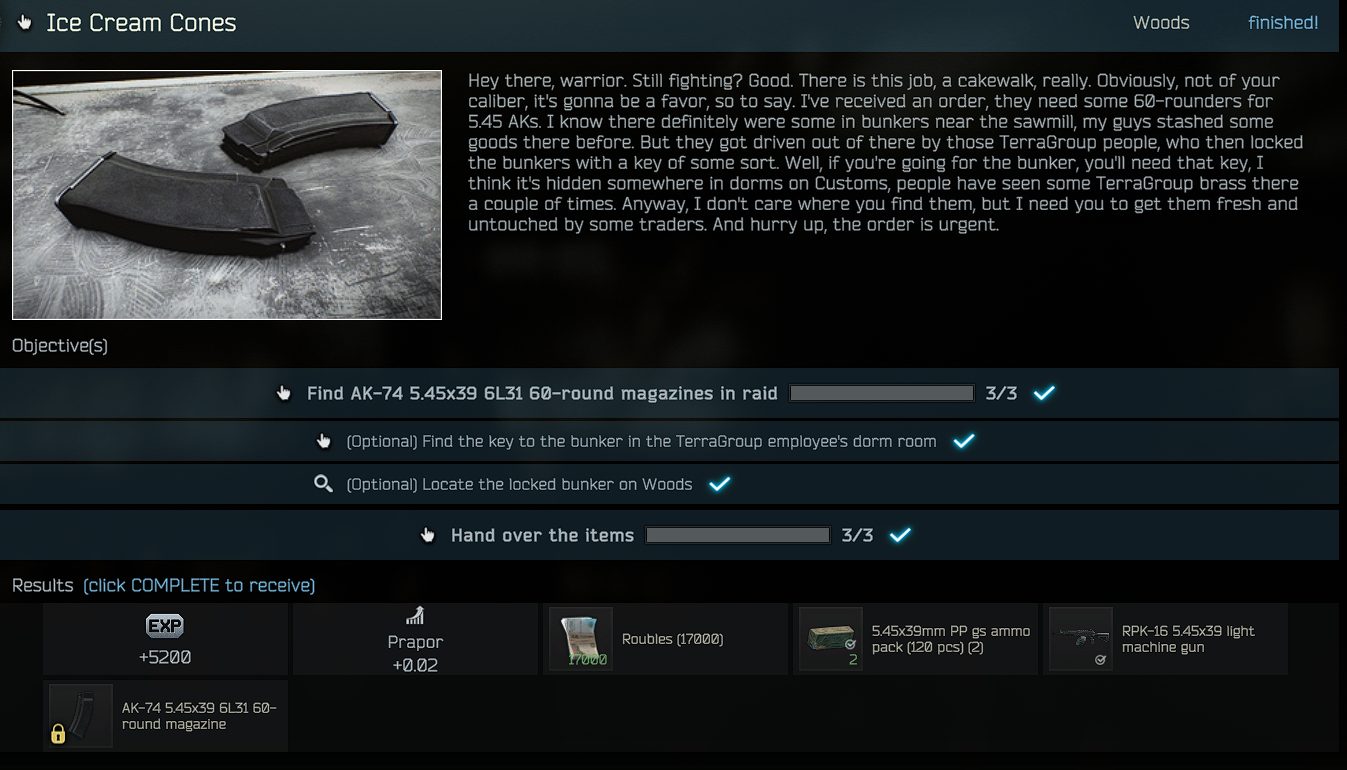Viewport: 1347px width, 770px height.
Task: Click the hand icon beside Ice Cream Cones title
Action: pyautogui.click(x=24, y=22)
